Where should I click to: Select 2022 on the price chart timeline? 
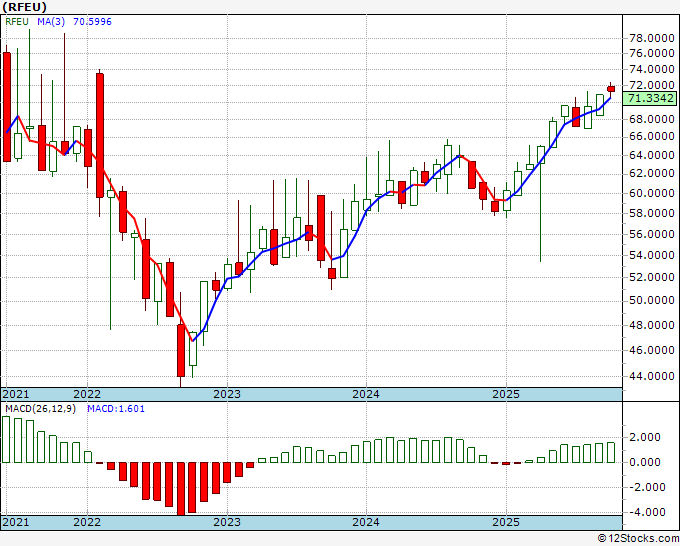[87, 394]
